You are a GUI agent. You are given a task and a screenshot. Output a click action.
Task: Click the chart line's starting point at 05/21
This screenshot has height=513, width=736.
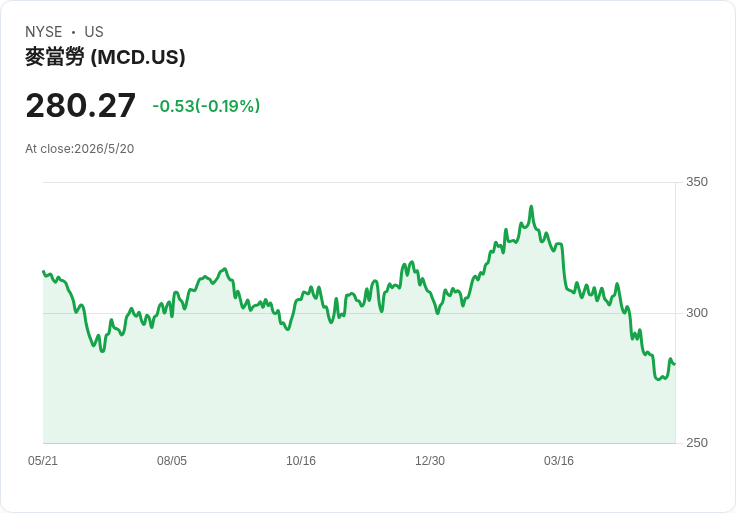pos(44,271)
